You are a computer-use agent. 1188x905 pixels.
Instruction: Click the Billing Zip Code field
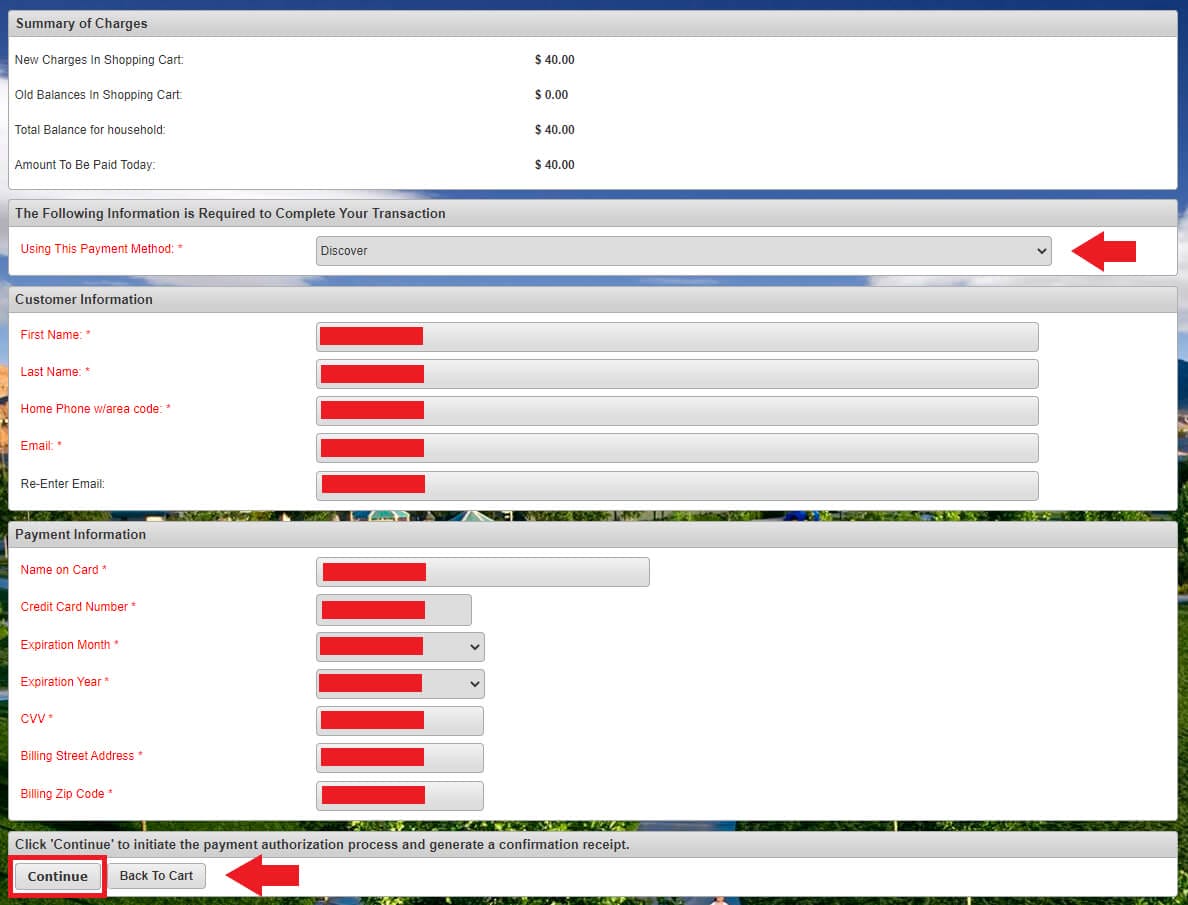(x=399, y=796)
